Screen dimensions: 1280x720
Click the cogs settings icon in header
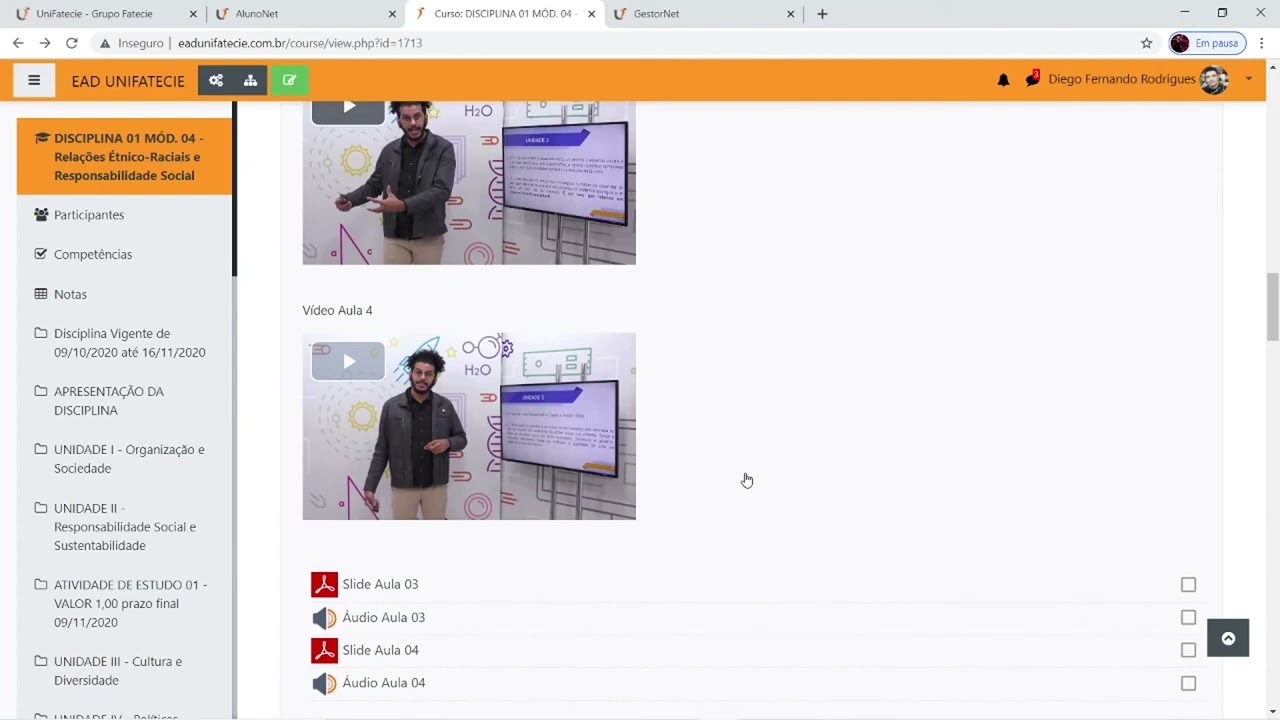click(216, 80)
